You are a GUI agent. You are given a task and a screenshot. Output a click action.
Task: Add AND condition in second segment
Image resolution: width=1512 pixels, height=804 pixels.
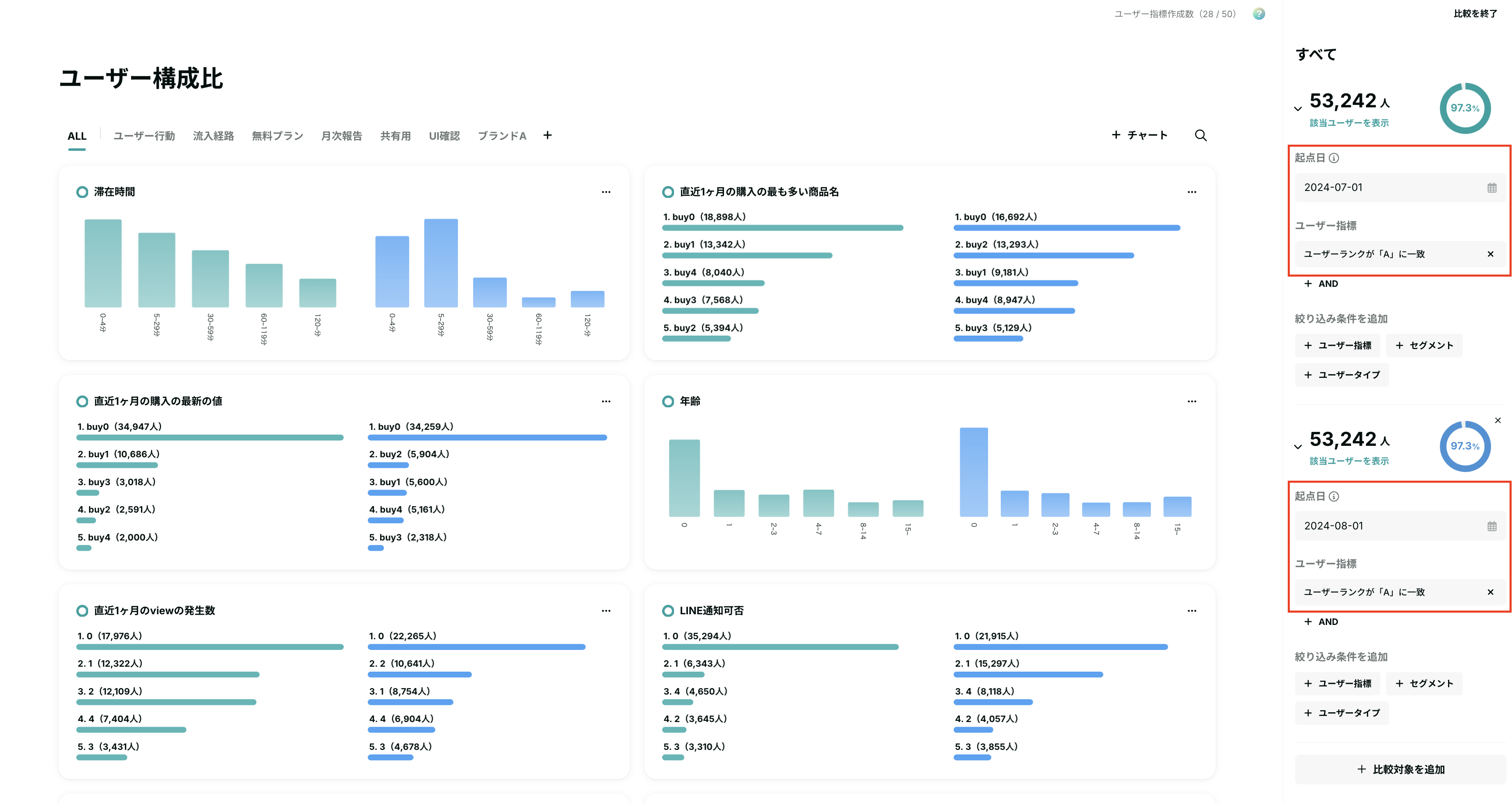[1321, 622]
